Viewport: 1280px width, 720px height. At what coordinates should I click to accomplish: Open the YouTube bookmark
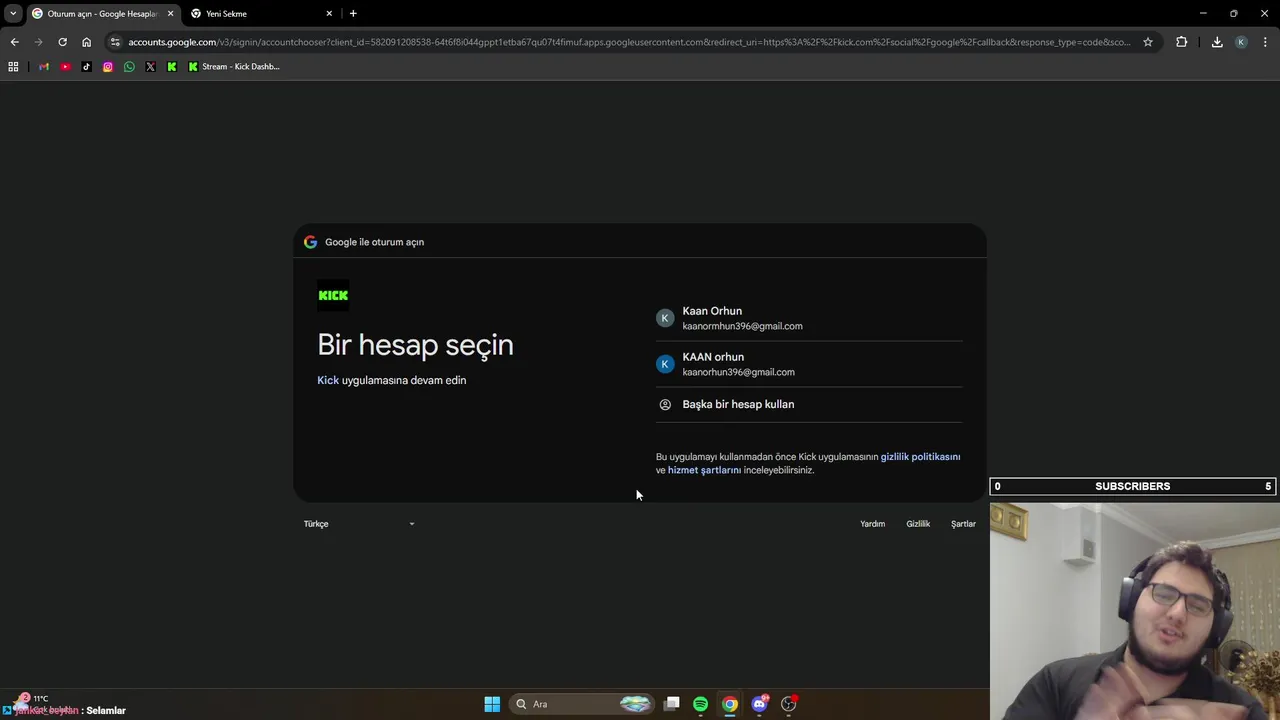coord(65,67)
